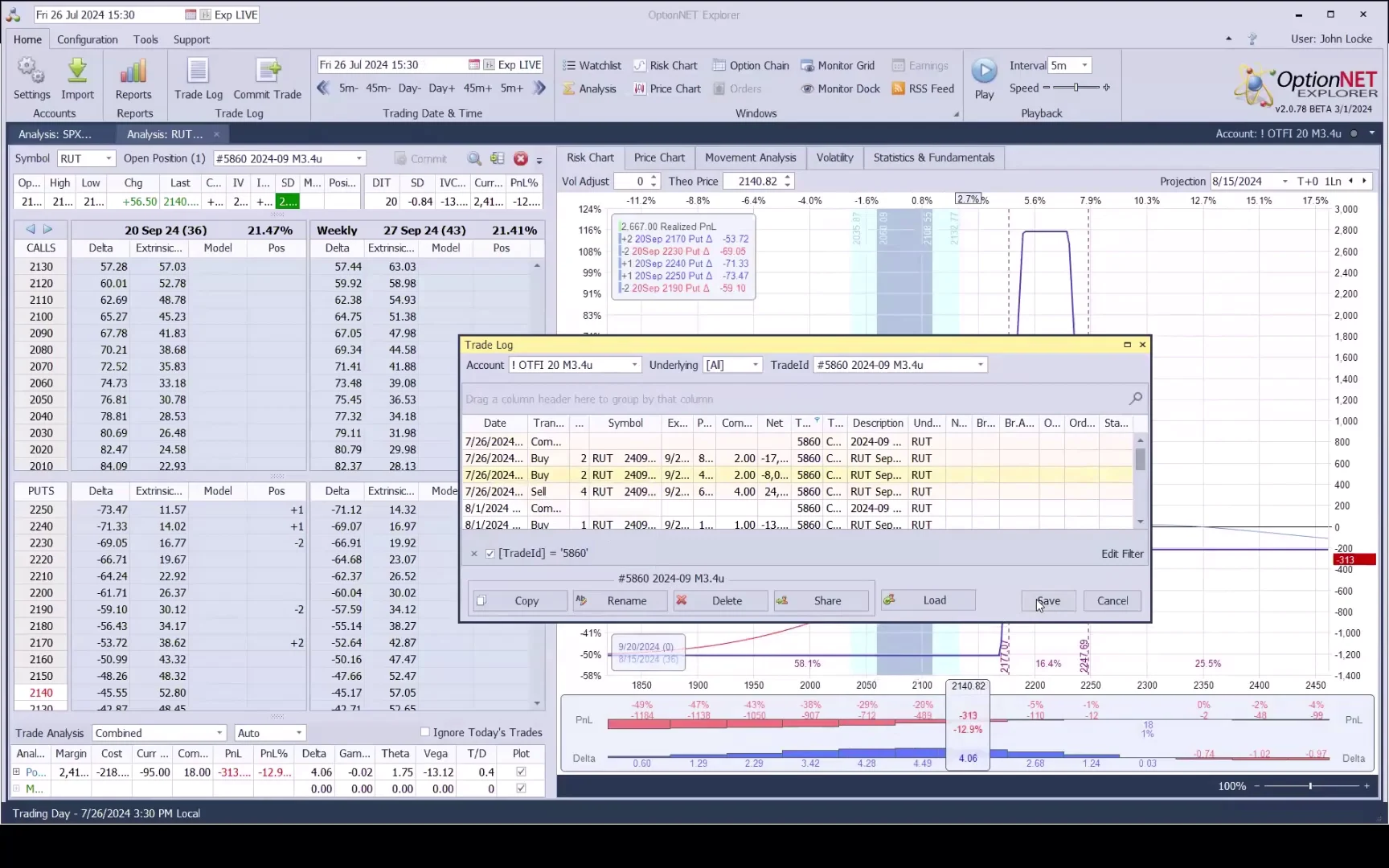
Task: Open the Tools menu
Action: pyautogui.click(x=145, y=39)
